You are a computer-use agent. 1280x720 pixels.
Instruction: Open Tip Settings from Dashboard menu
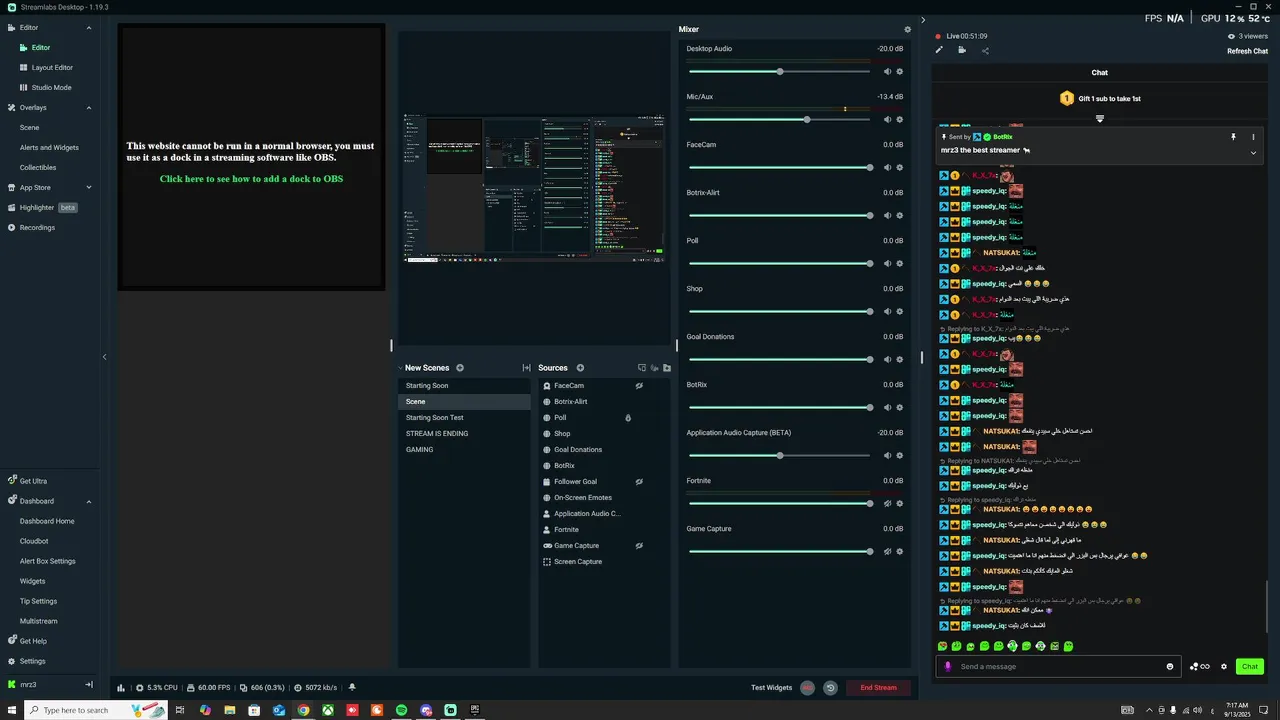click(x=38, y=601)
